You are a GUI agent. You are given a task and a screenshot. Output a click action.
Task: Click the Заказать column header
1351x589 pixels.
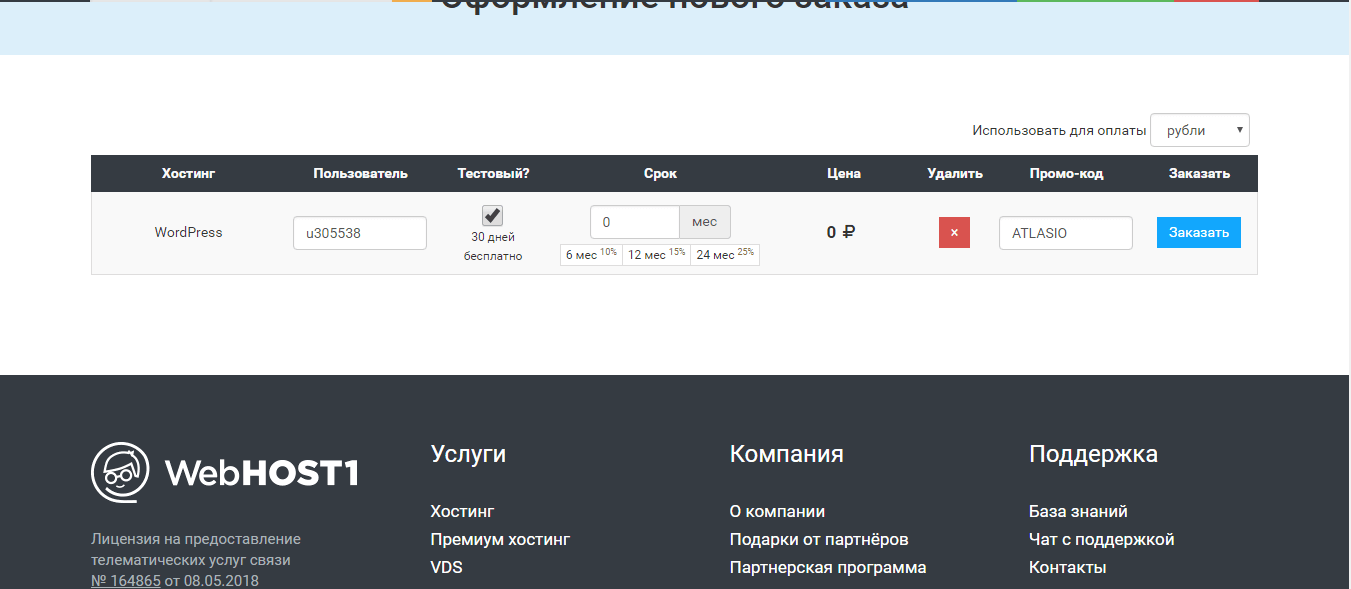tap(1199, 173)
